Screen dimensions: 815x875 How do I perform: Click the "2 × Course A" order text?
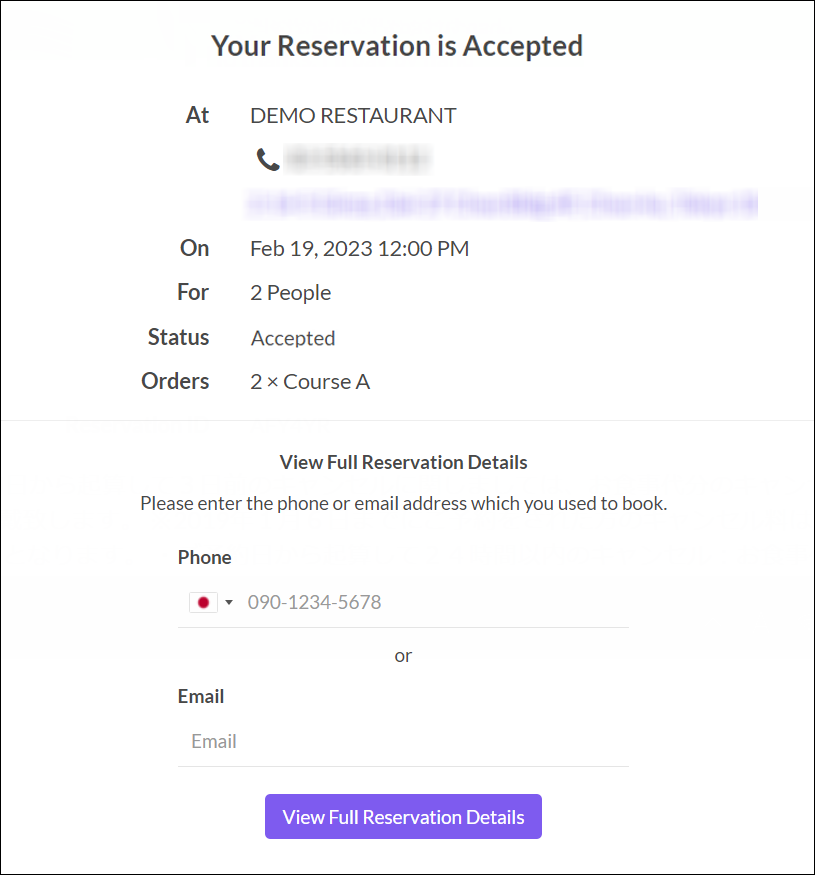pyautogui.click(x=310, y=382)
